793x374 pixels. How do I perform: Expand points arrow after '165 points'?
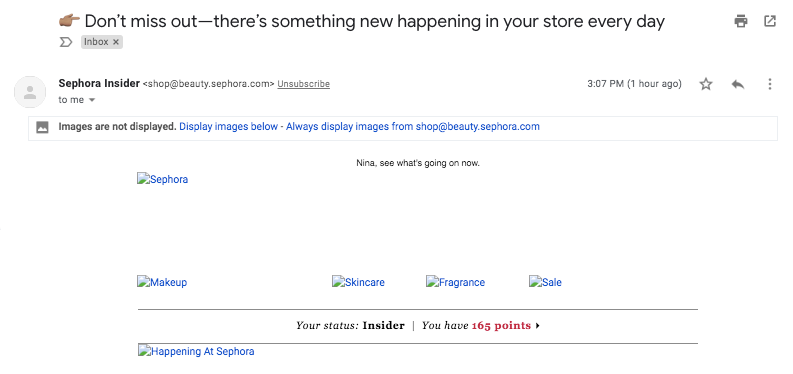[x=538, y=326]
